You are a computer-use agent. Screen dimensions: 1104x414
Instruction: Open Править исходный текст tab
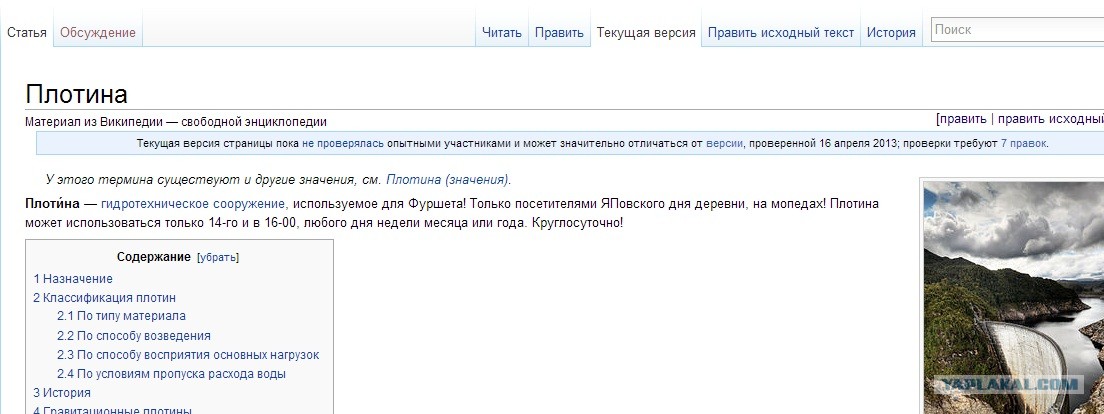[781, 32]
